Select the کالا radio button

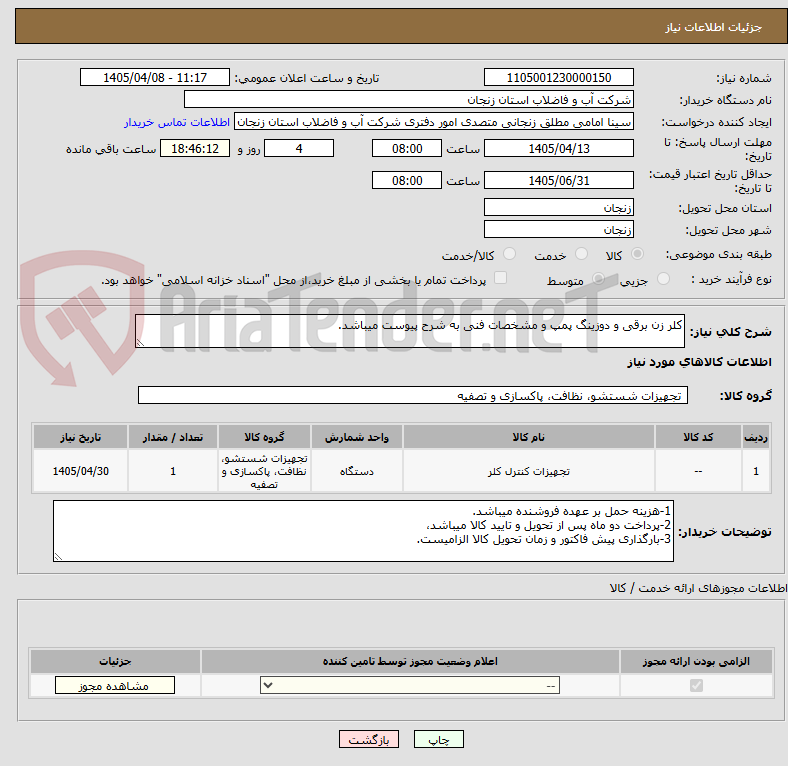click(637, 254)
